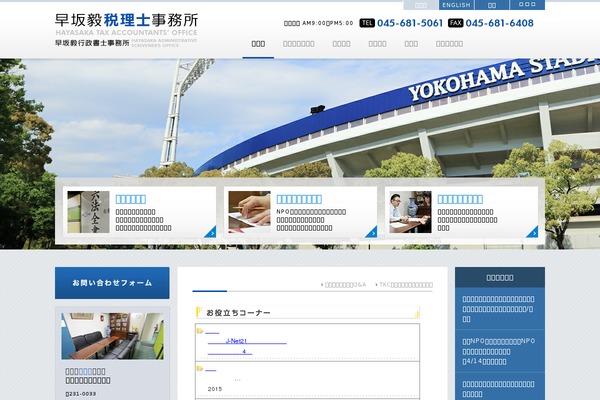
Task: Select the fax number 045-681-6408
Action: click(499, 23)
